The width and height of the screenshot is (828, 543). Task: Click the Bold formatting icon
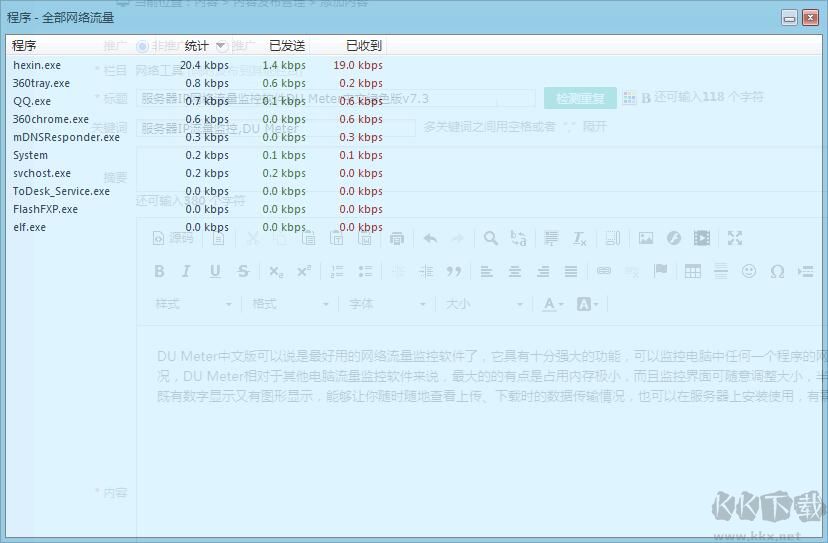[159, 271]
